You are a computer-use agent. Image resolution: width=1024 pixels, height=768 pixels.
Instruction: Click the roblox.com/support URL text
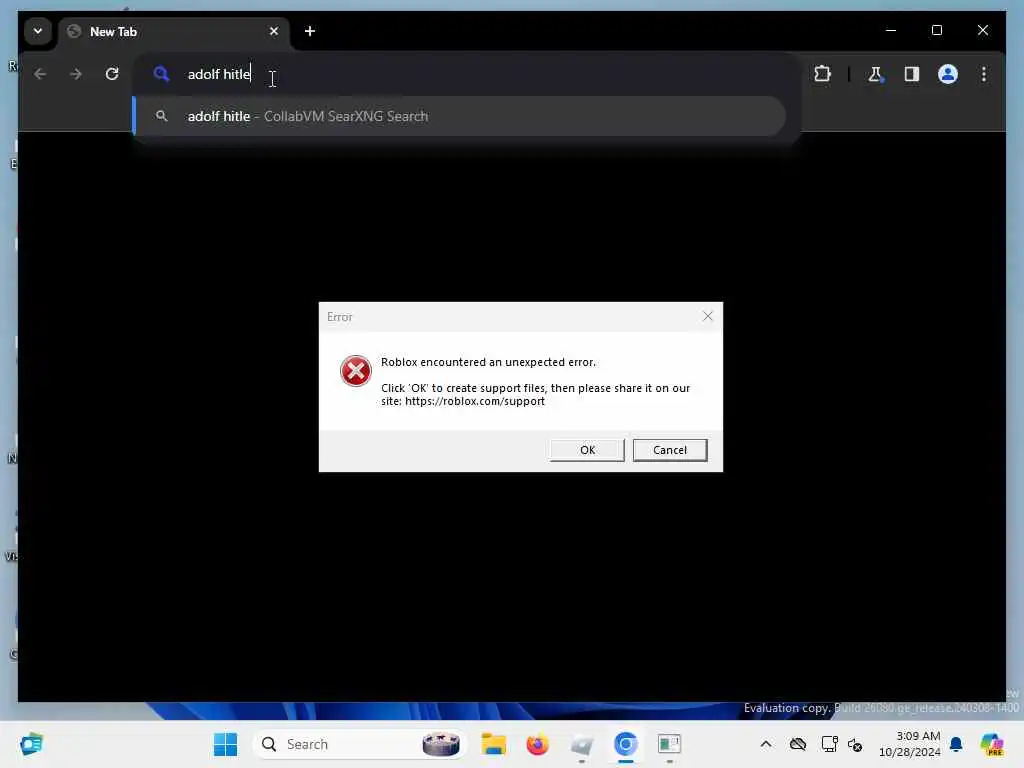pos(475,401)
